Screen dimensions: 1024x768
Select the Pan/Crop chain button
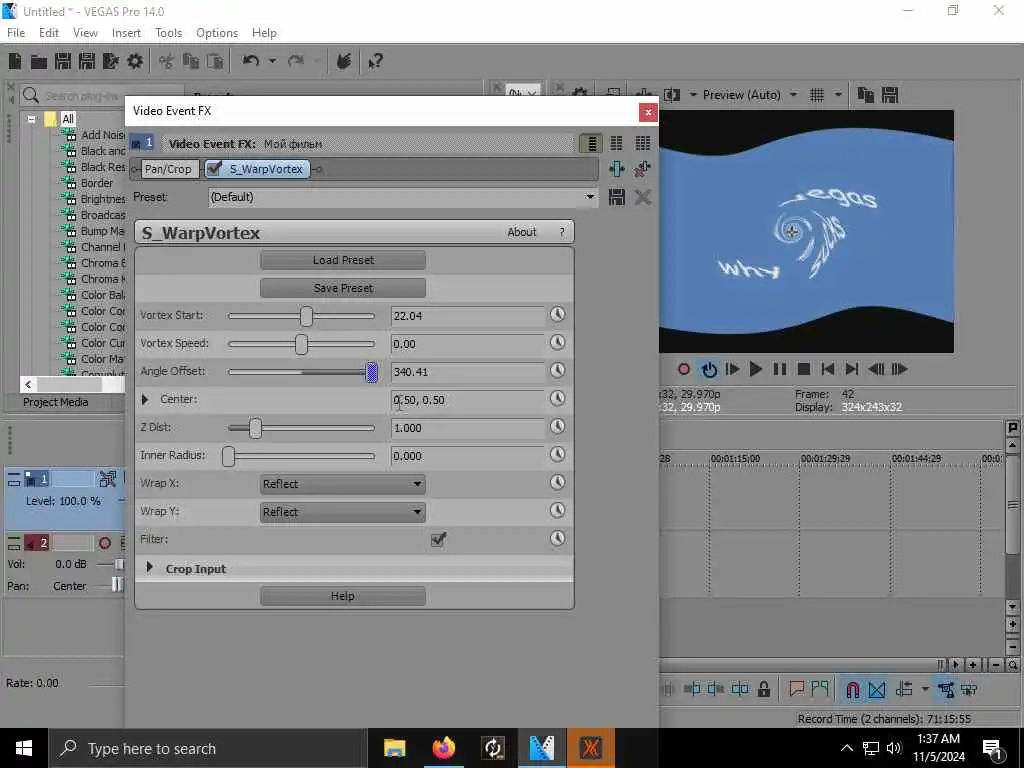pyautogui.click(x=168, y=169)
